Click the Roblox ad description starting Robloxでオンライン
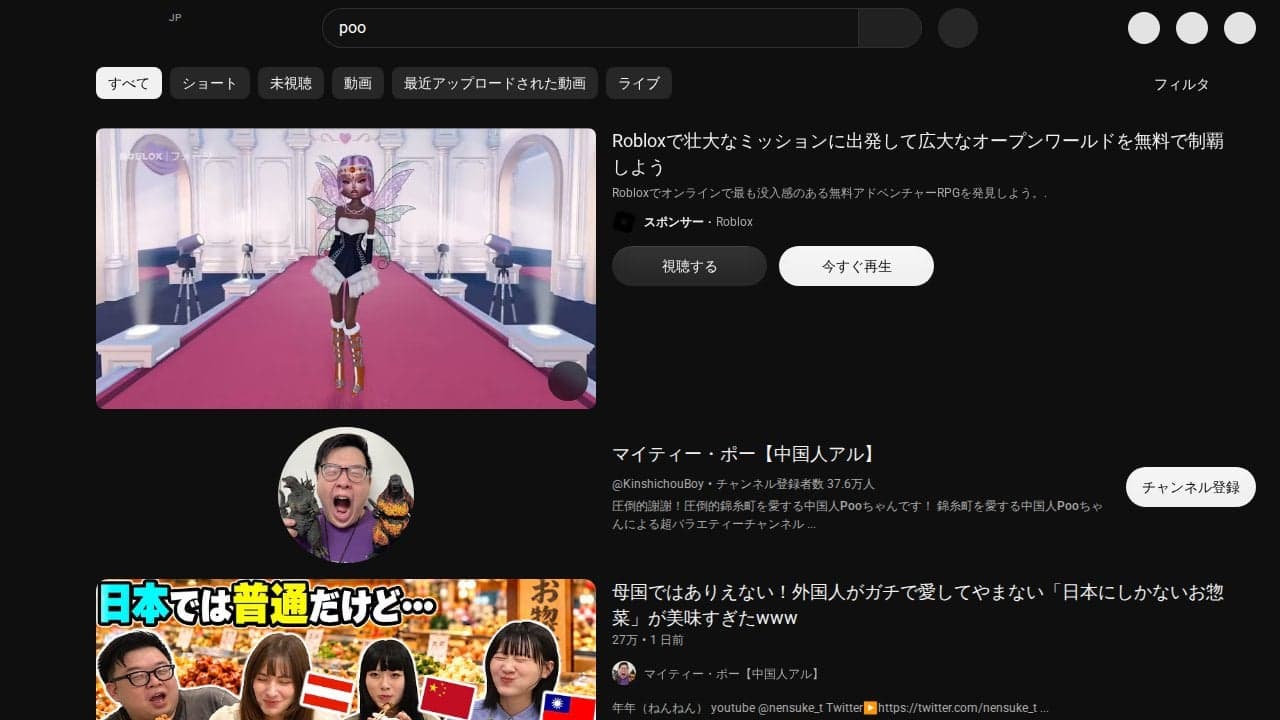This screenshot has width=1280, height=720. tap(830, 193)
